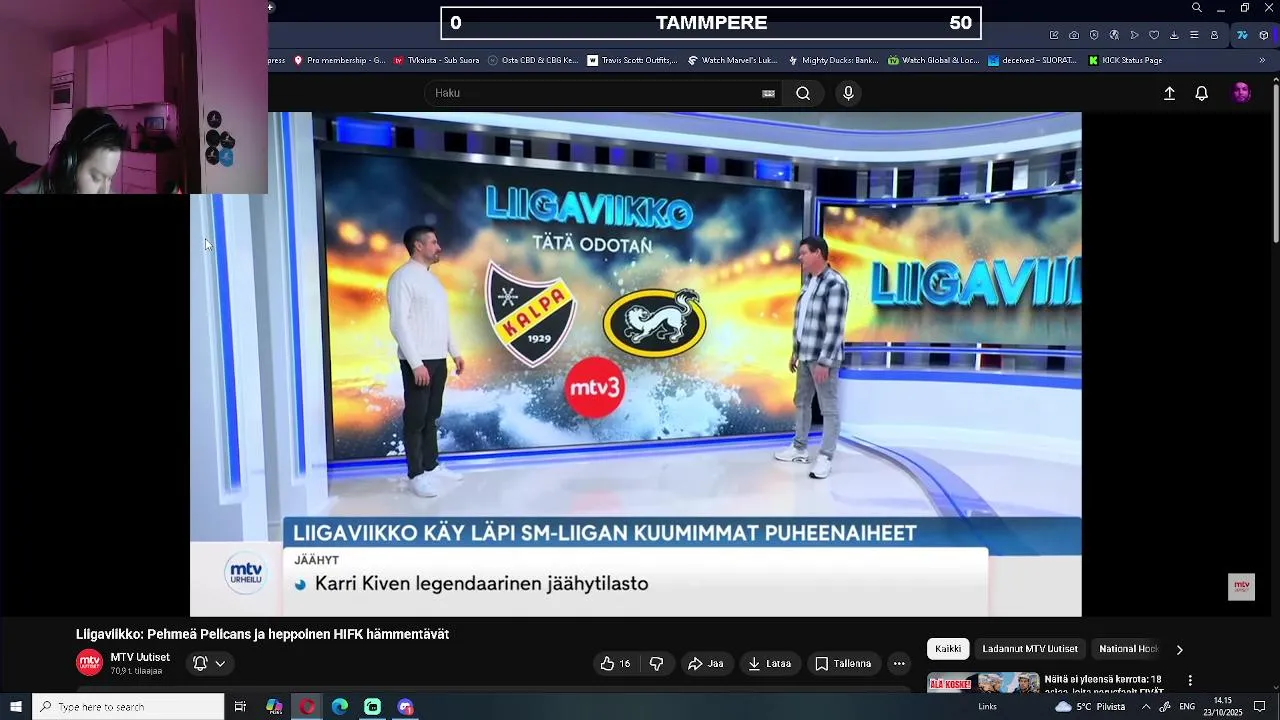Select the Ladannut MTV Uutiset filter chip
Viewport: 1280px width, 720px height.
tap(1030, 649)
